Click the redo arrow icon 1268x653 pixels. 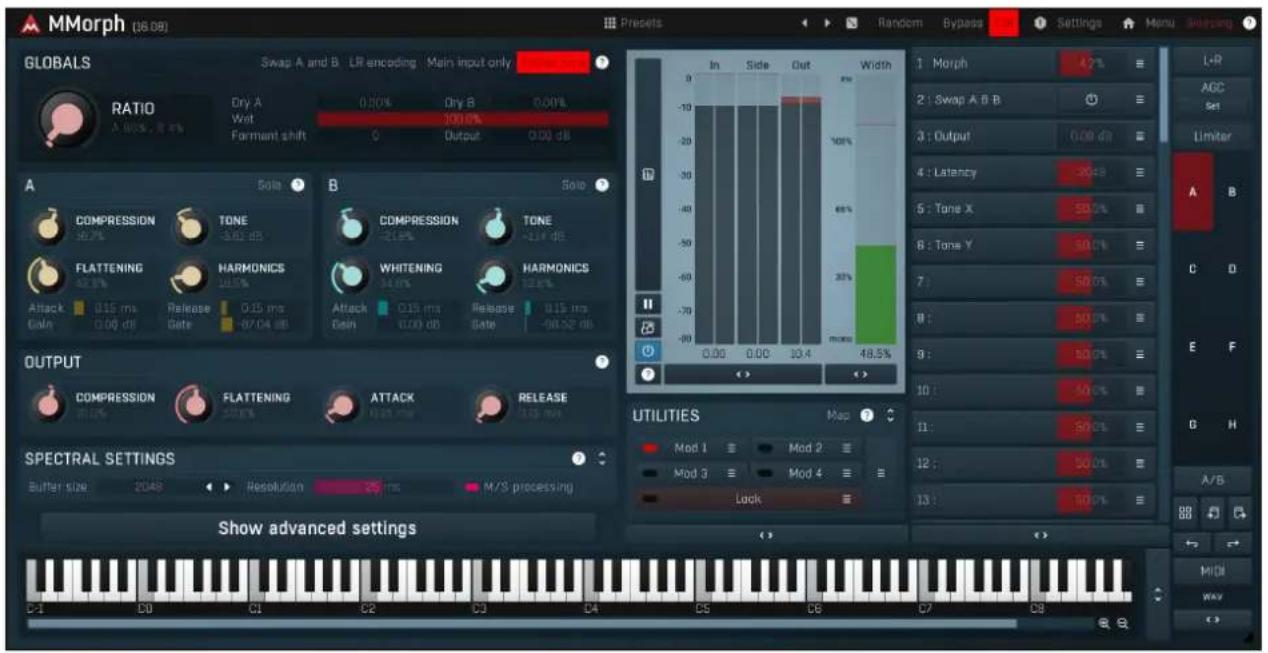pos(1232,543)
